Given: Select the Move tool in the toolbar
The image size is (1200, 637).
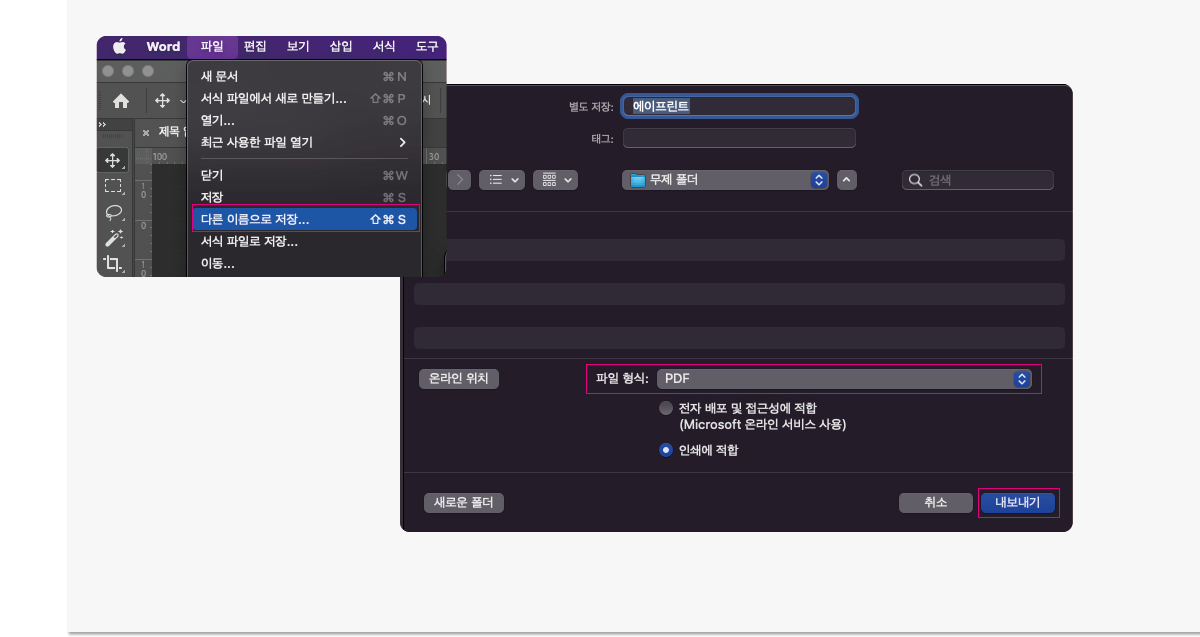Looking at the screenshot, I should click(x=112, y=160).
